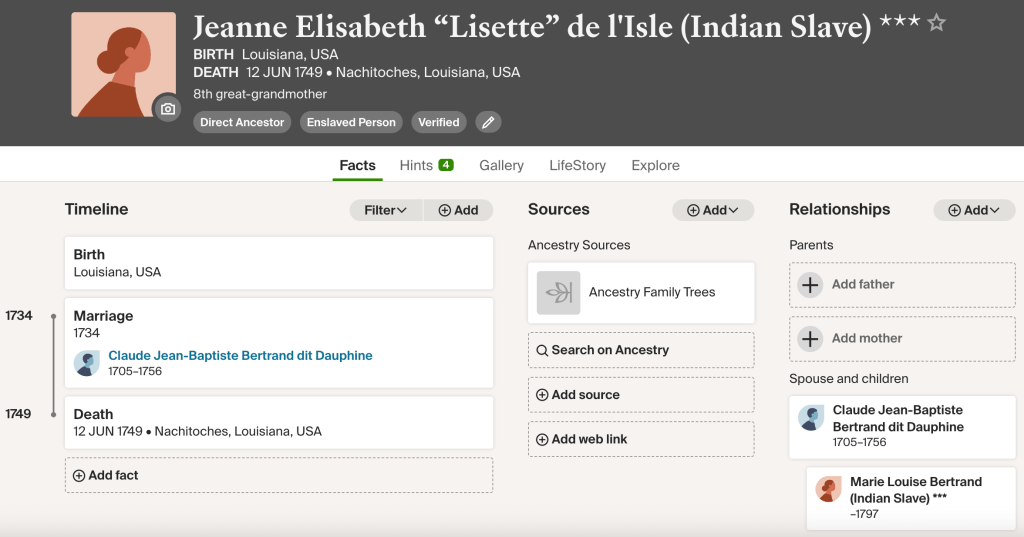Screen dimensions: 1024x537
Task: Click the plus icon for Add father
Action: click(810, 284)
